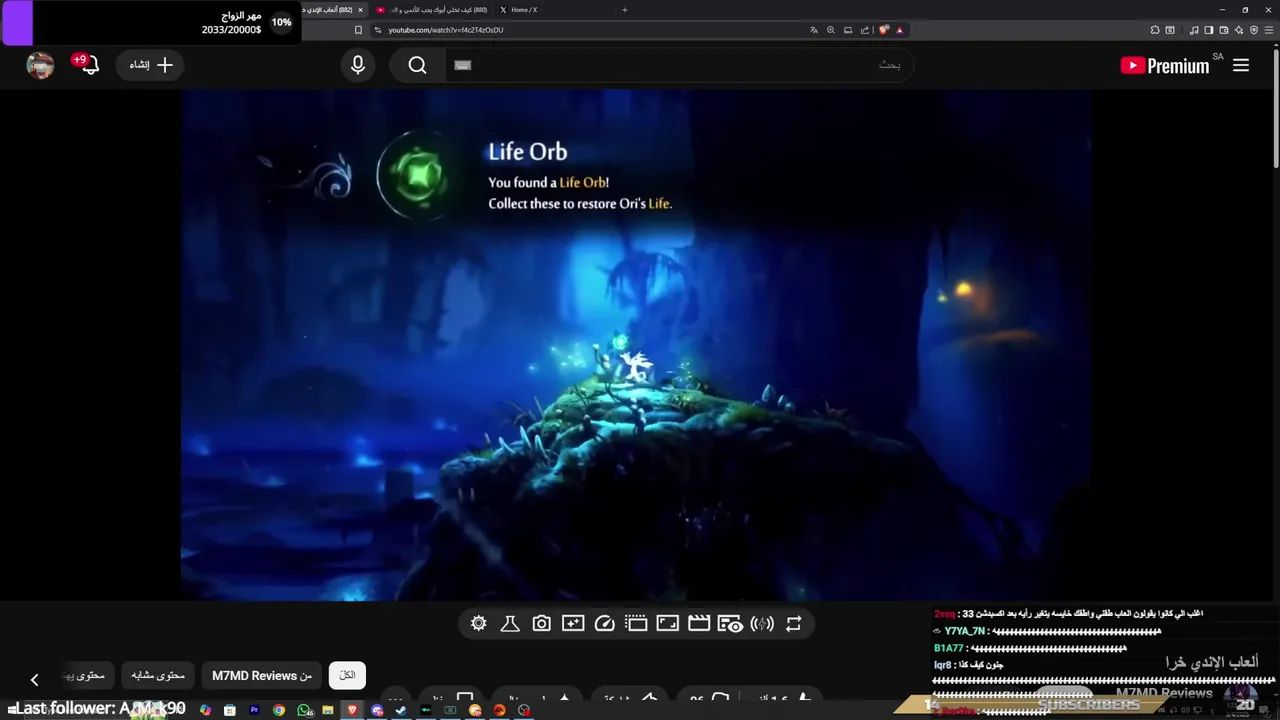Open the playback speed gauge icon

(604, 624)
